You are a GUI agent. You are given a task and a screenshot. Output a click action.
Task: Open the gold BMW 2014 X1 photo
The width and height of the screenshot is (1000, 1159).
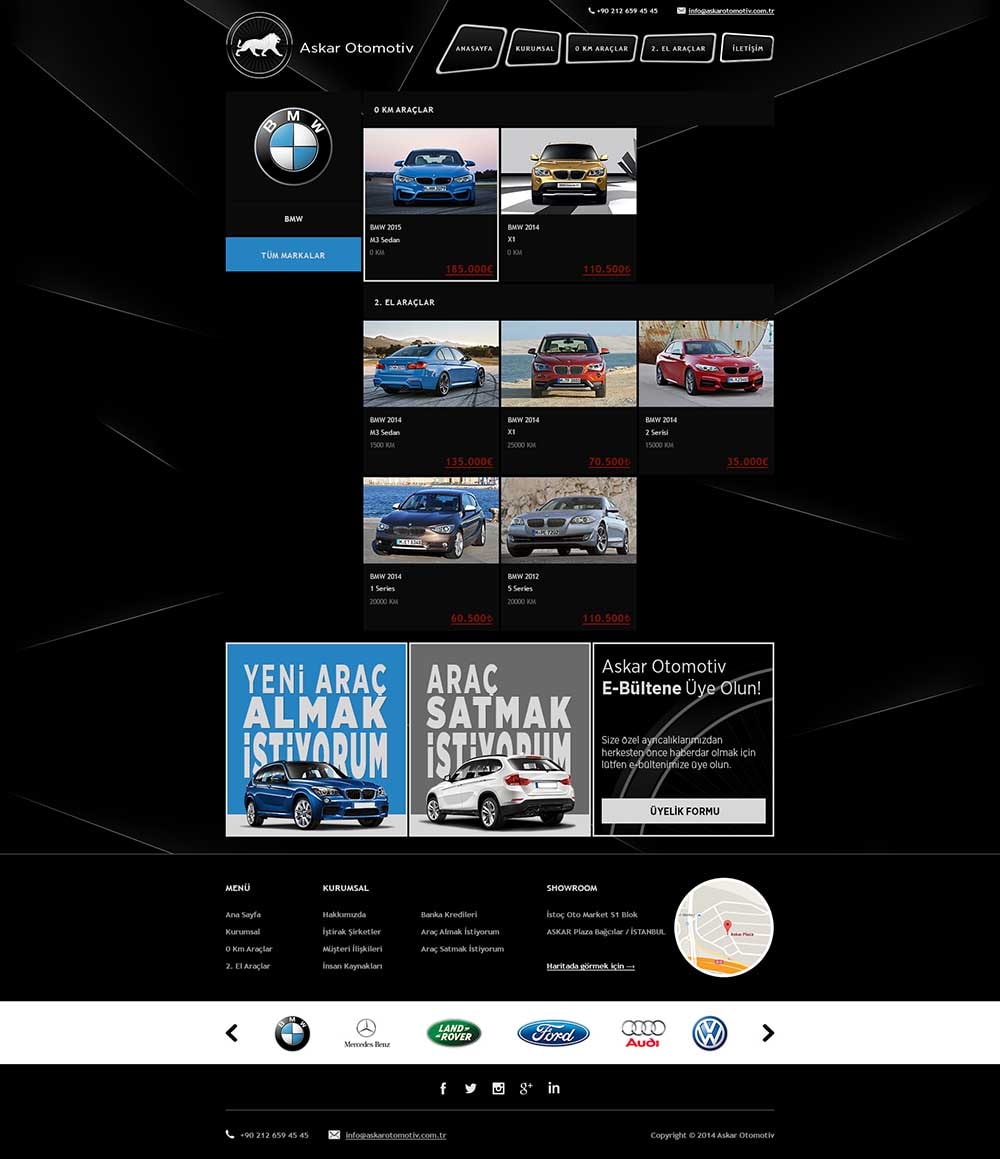(x=568, y=171)
